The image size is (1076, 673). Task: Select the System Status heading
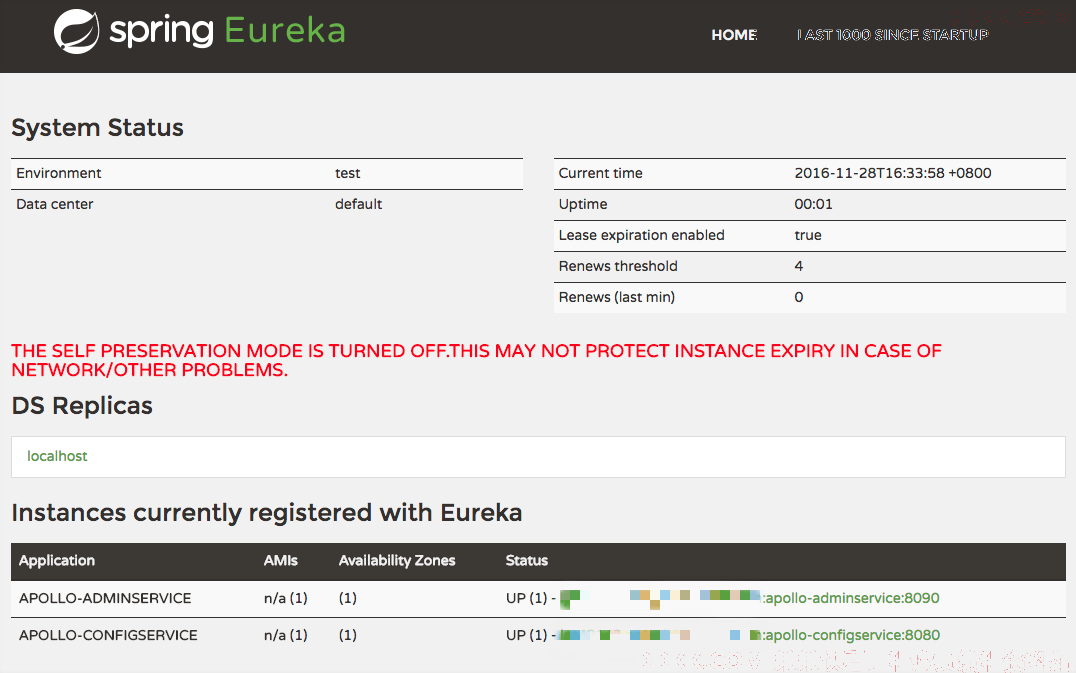(x=97, y=128)
